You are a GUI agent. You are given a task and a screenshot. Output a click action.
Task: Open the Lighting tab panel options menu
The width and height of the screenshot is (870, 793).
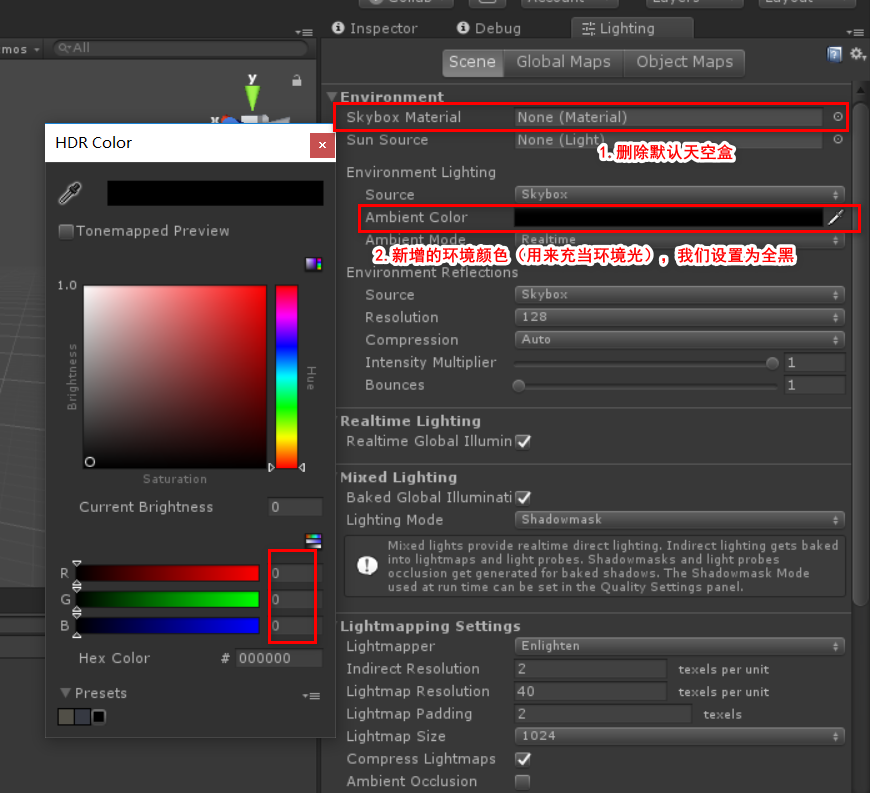pos(855,32)
